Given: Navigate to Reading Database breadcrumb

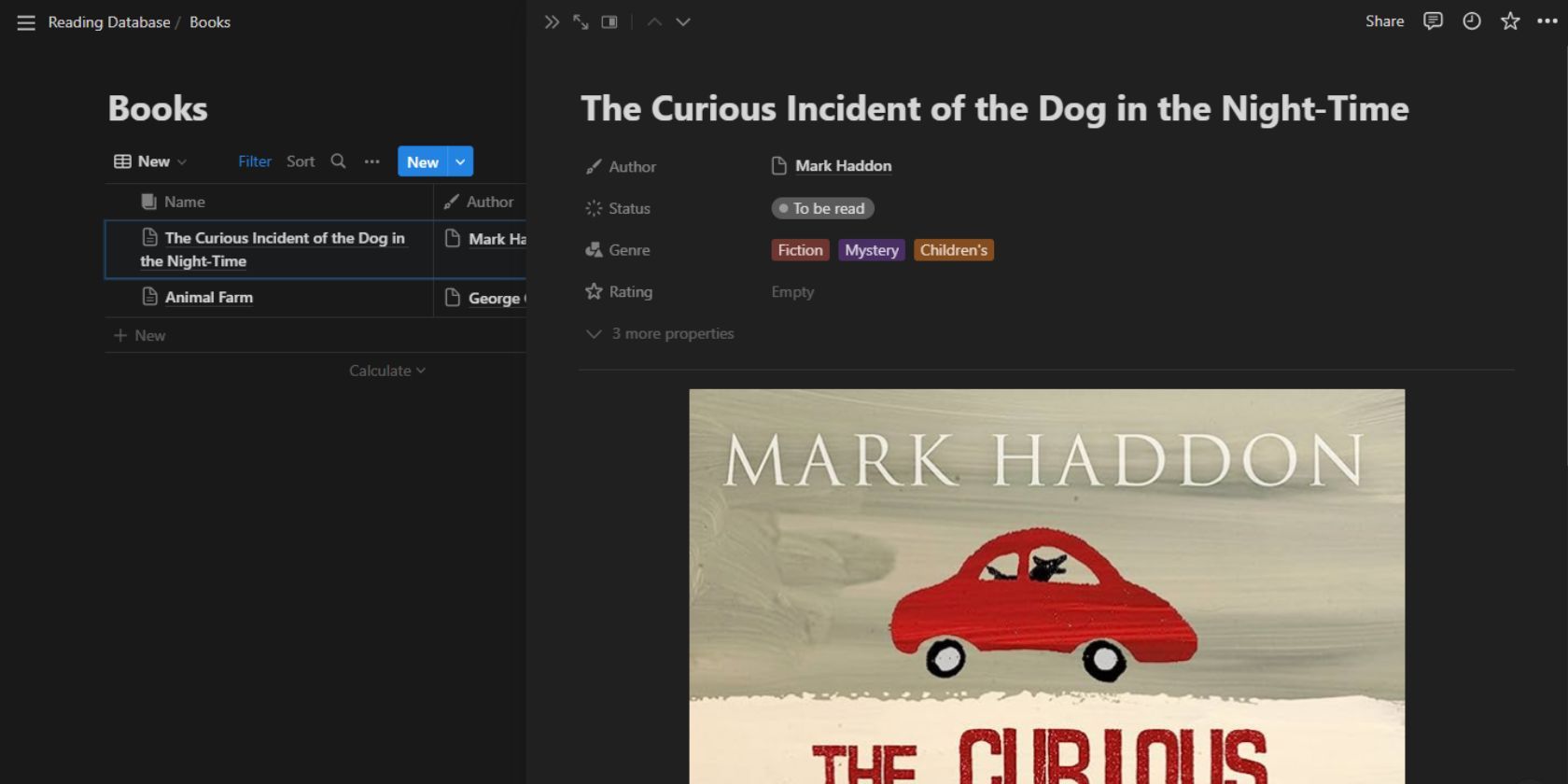Looking at the screenshot, I should click(x=109, y=22).
